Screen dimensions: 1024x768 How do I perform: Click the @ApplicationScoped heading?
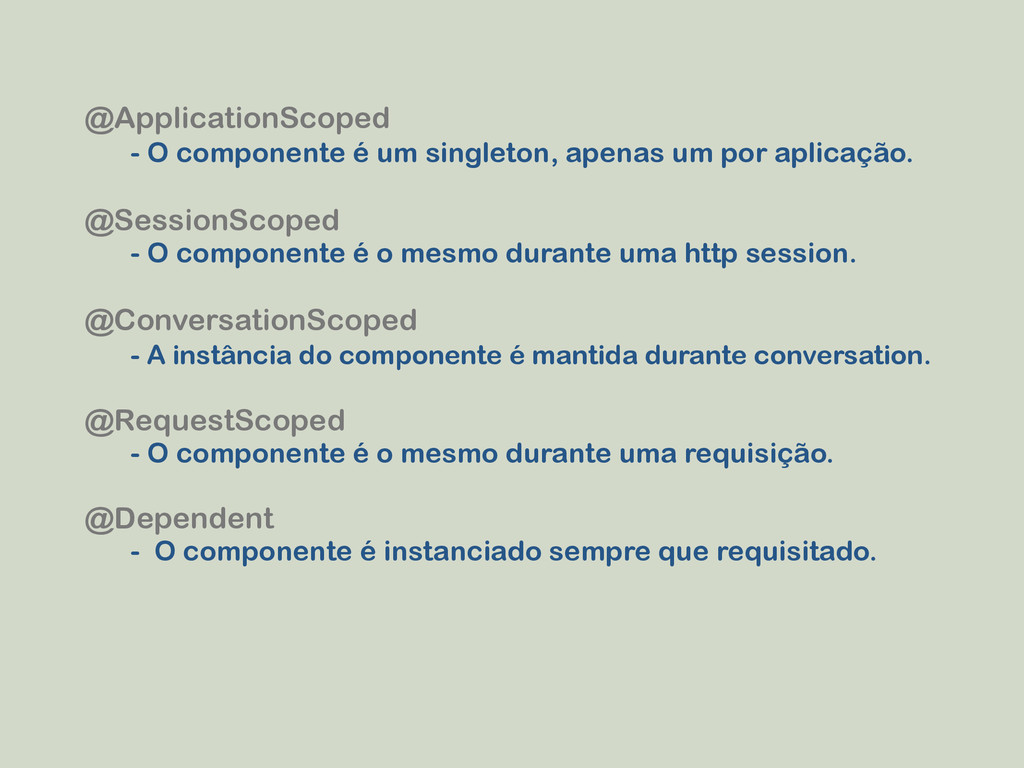[237, 120]
